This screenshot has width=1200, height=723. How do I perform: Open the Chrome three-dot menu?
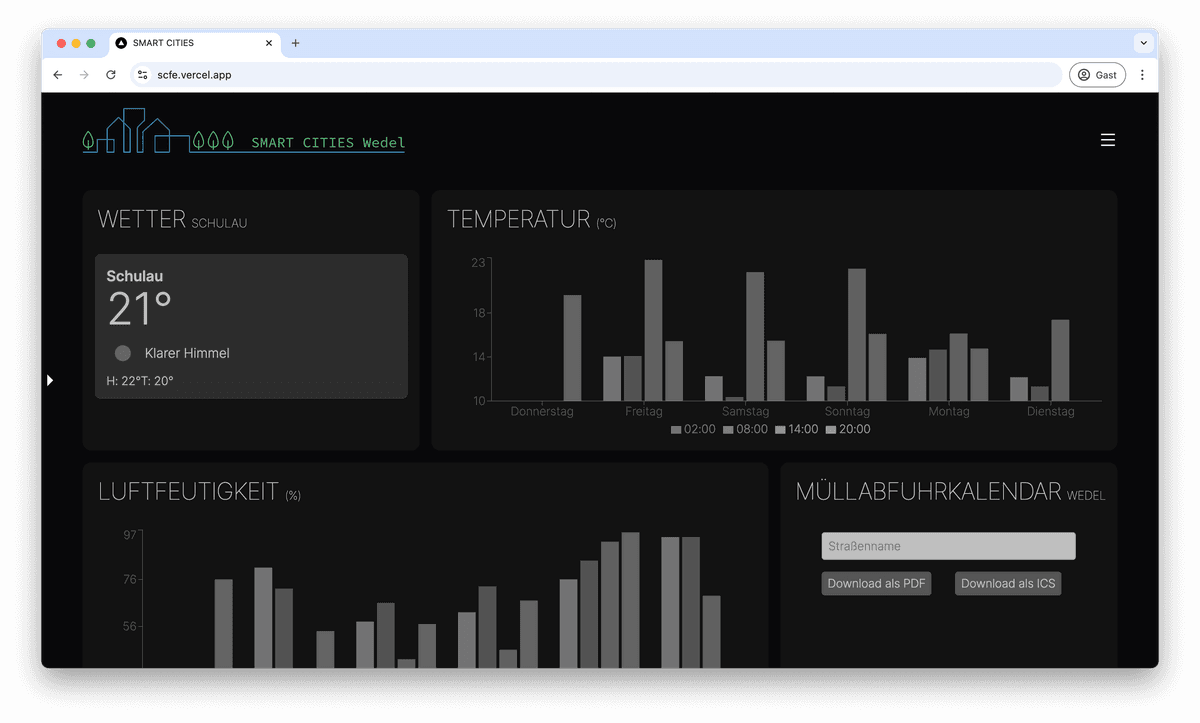pos(1142,75)
